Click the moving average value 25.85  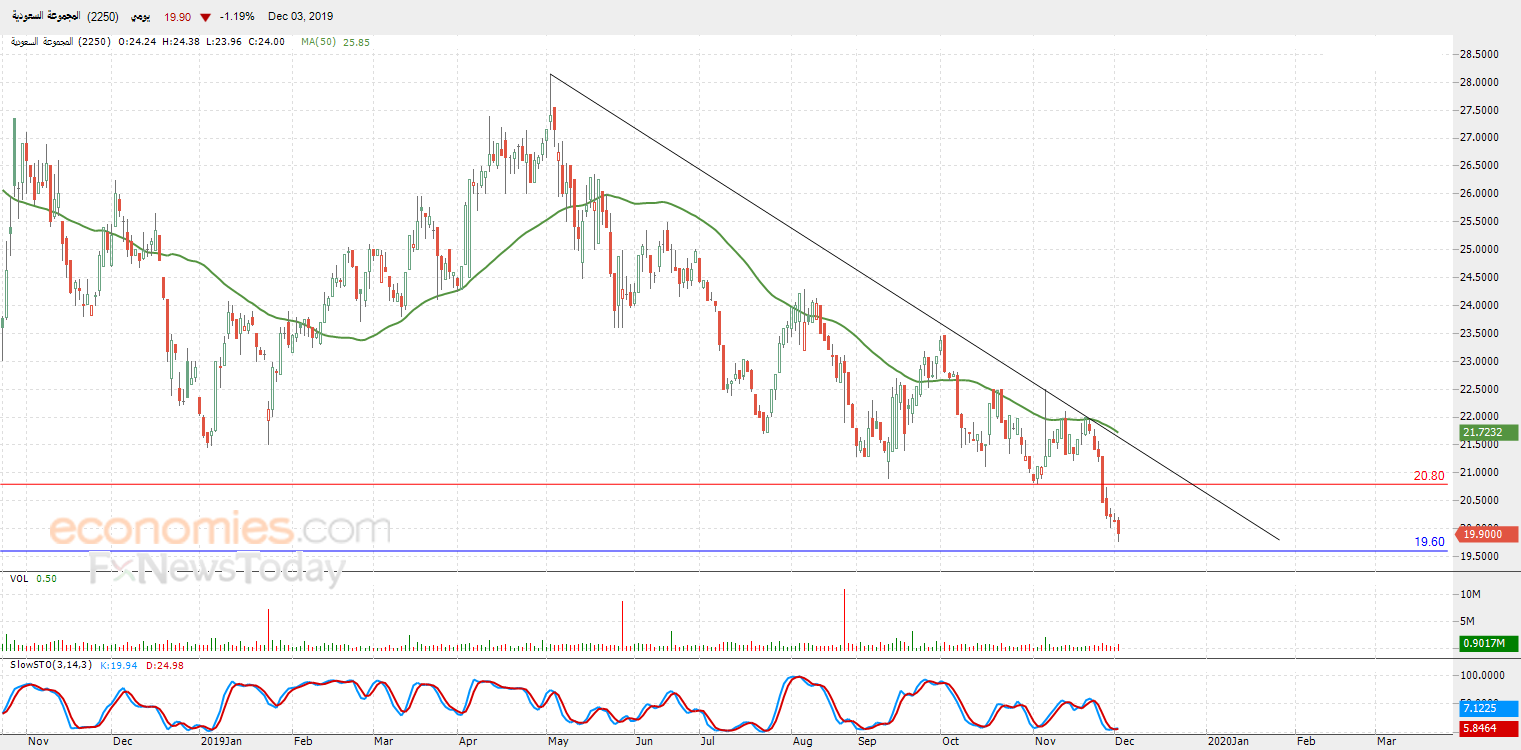tap(356, 42)
